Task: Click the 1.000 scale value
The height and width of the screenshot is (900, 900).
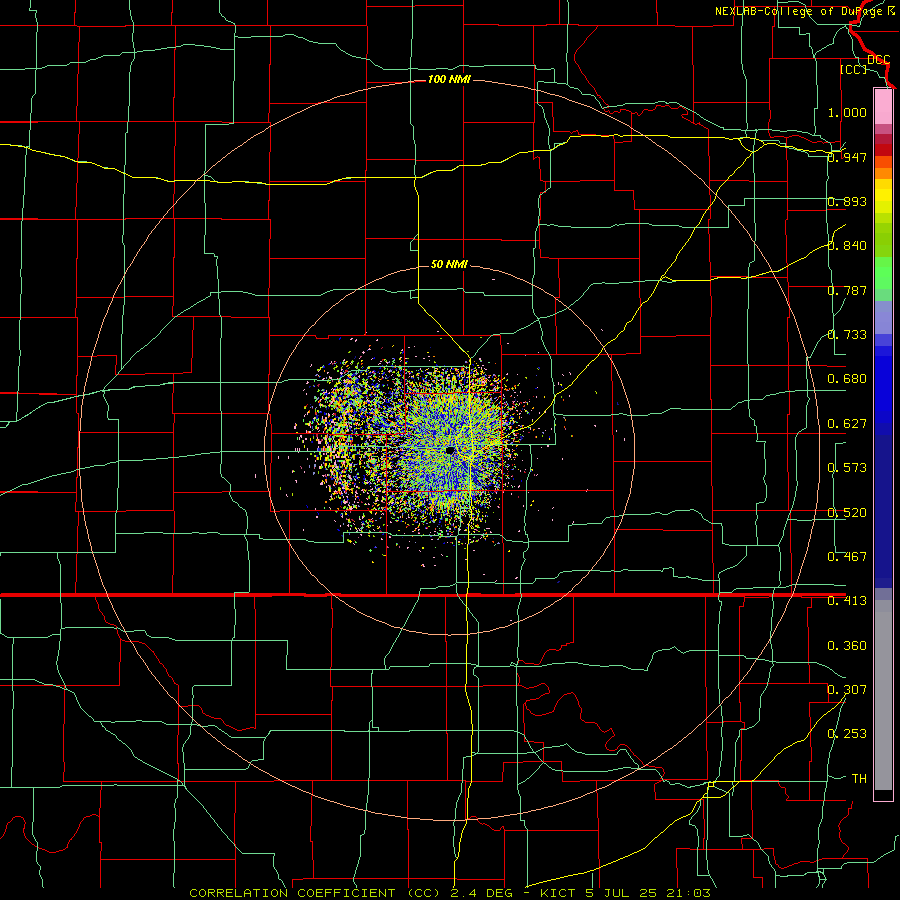Action: (x=847, y=112)
